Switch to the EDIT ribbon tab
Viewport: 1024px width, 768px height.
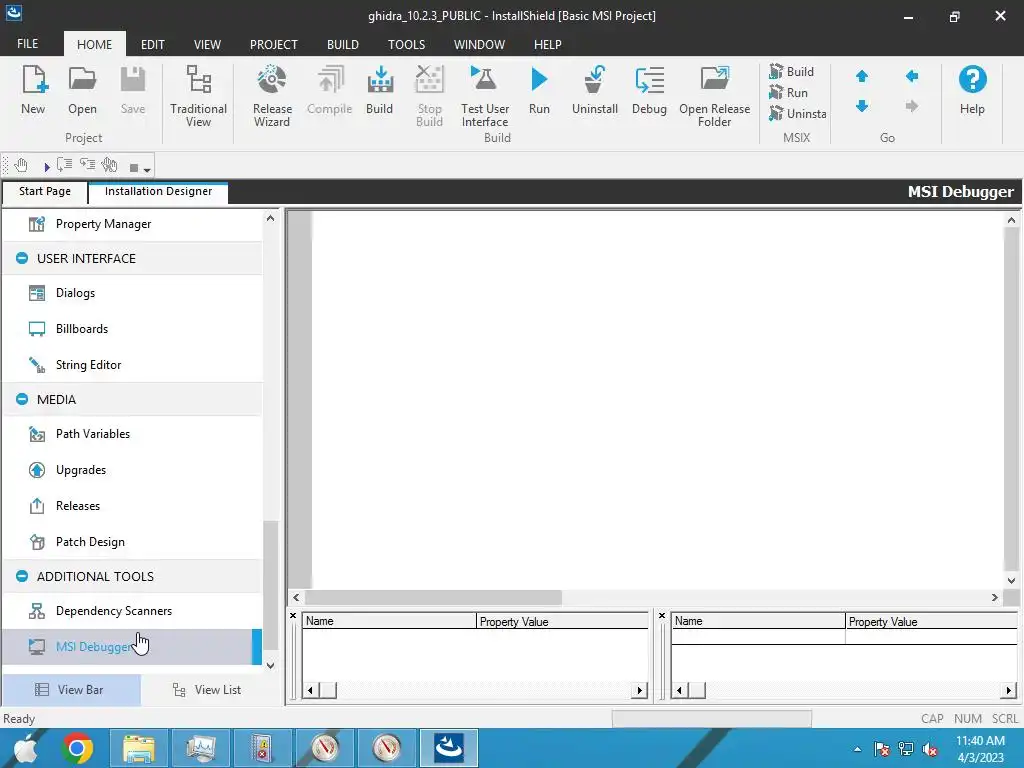[x=152, y=44]
